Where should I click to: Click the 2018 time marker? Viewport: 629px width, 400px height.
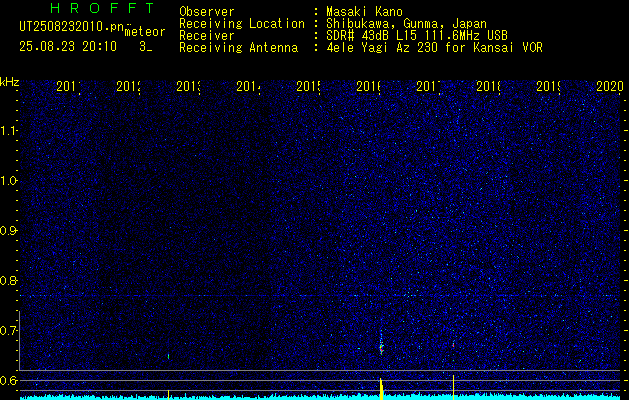(x=488, y=86)
